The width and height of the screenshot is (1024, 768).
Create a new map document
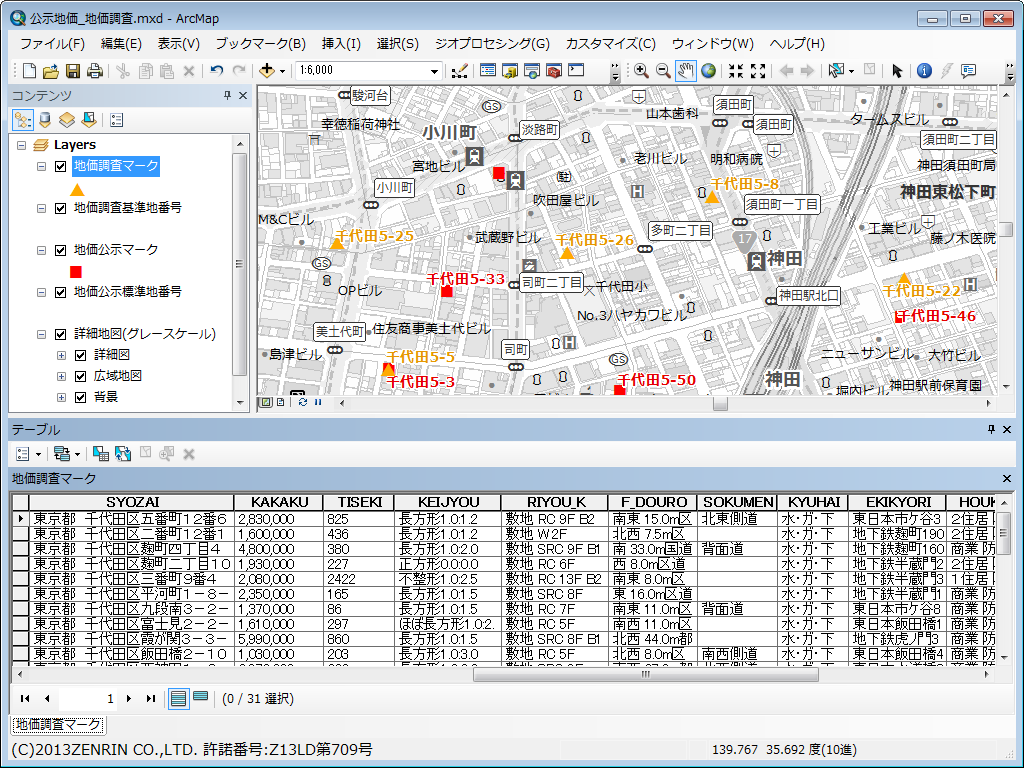[x=29, y=71]
